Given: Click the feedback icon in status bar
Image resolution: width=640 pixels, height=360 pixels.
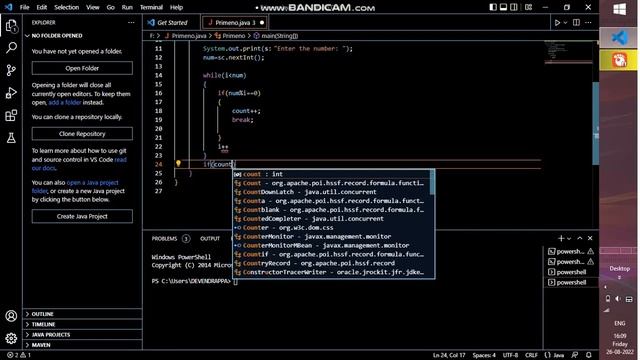Looking at the screenshot, I should [575, 355].
